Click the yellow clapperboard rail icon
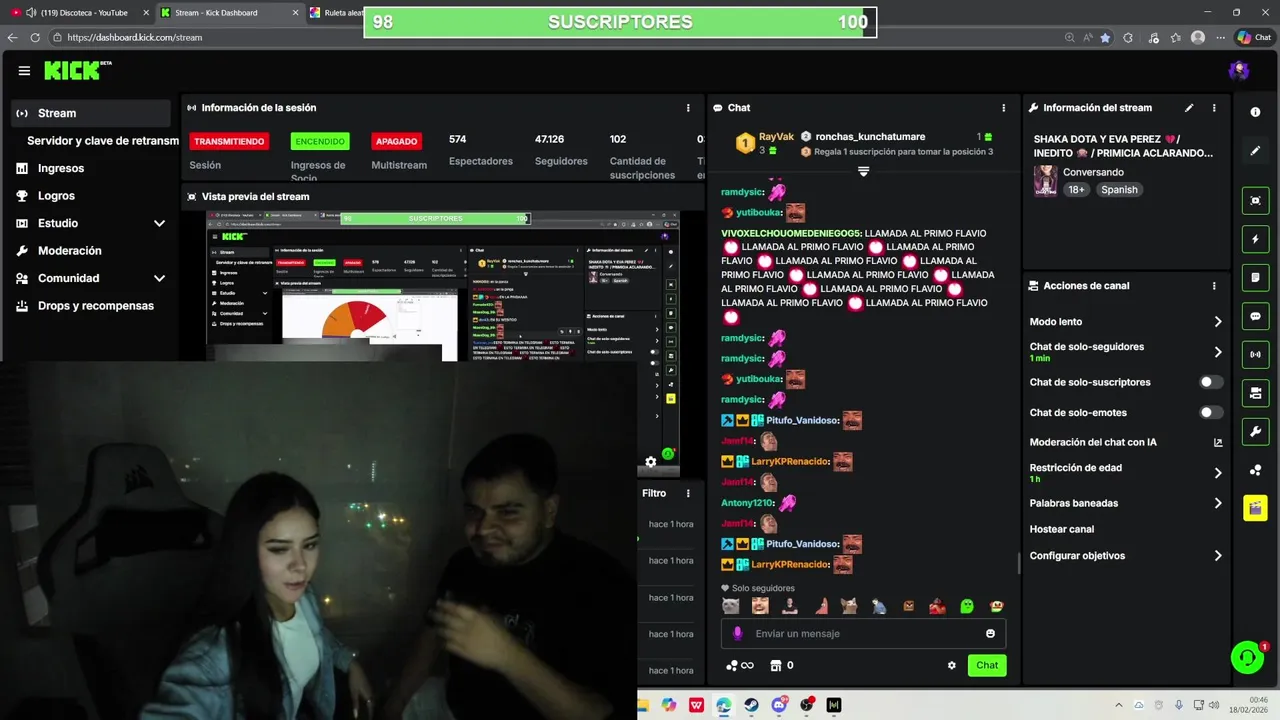Screen dimensions: 1280x720 click(1255, 508)
